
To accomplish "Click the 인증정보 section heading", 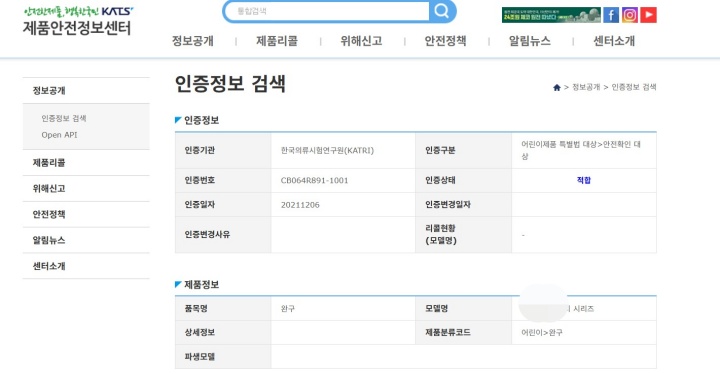I will [x=201, y=120].
